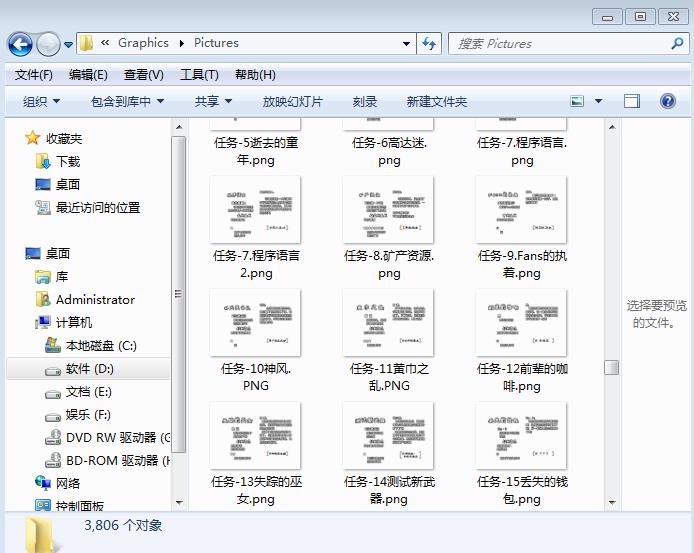The height and width of the screenshot is (553, 694).
Task: Click file name 任务-7.程序语言.png
Action: (522, 151)
